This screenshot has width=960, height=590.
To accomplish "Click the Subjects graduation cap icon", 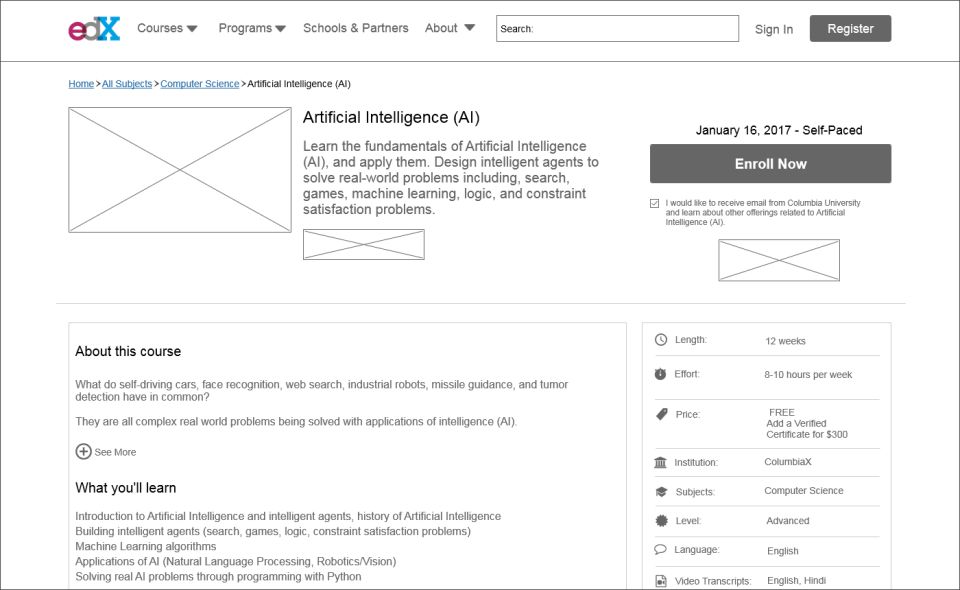I will tap(660, 491).
